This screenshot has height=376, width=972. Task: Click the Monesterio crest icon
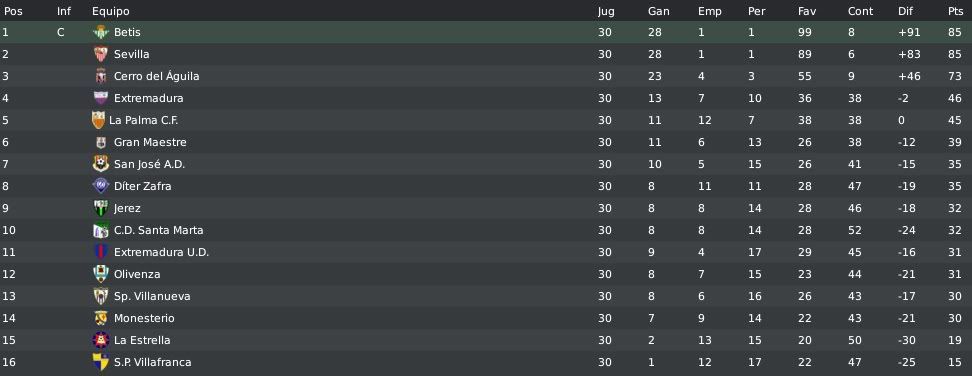click(100, 318)
